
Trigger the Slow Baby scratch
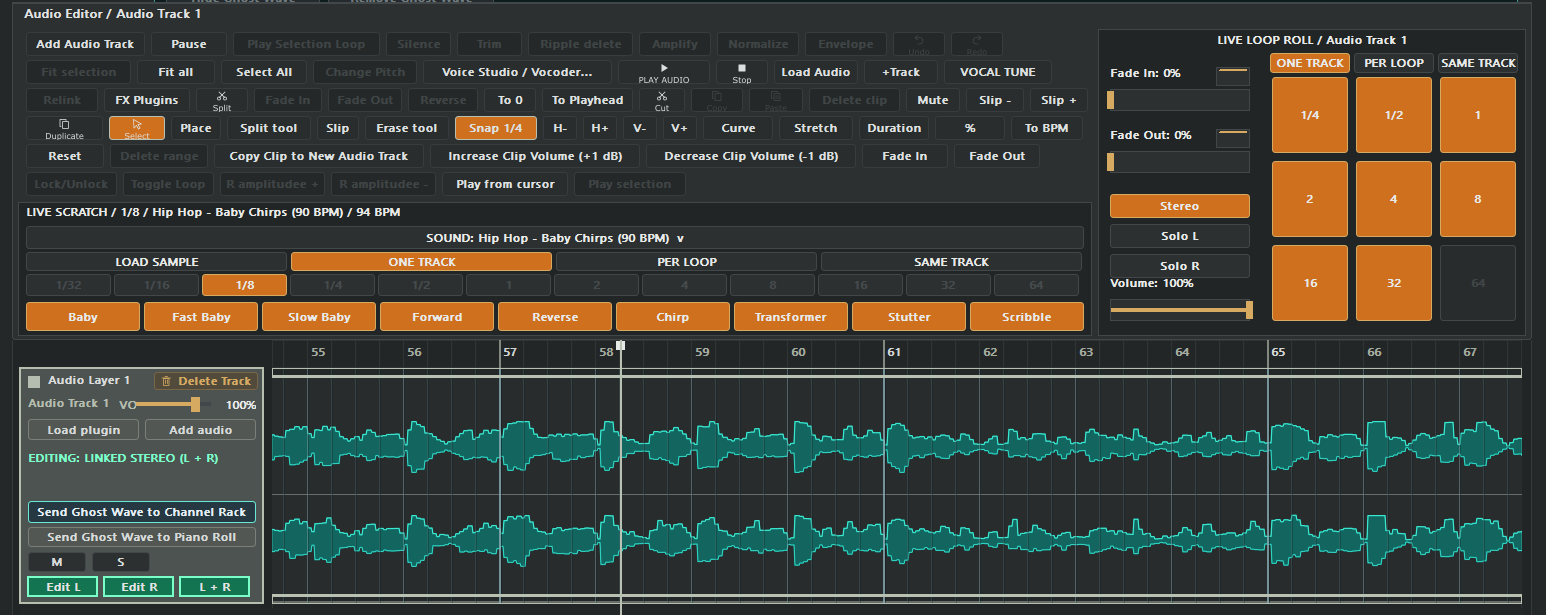click(x=319, y=317)
